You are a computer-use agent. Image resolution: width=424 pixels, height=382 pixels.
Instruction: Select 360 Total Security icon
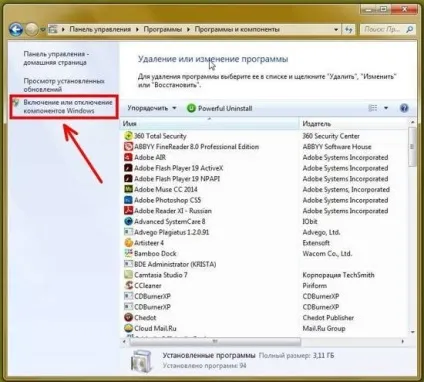[128, 136]
